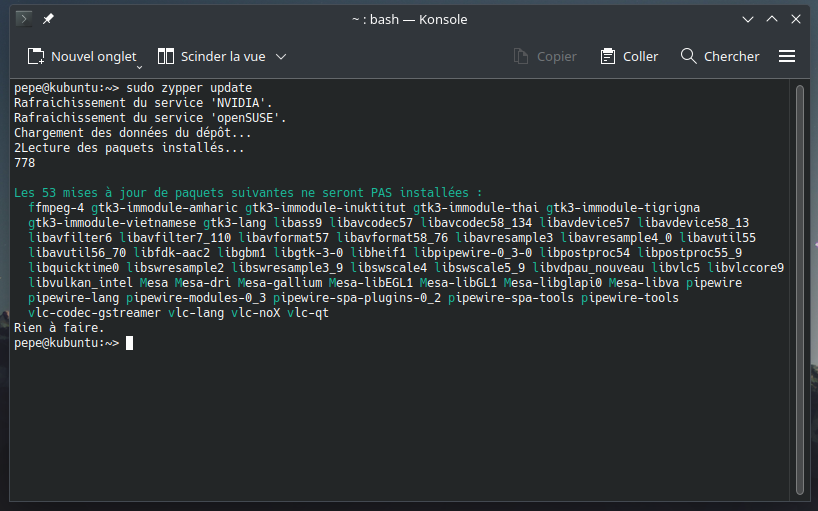Click package 'vlc-noX'
The height and width of the screenshot is (511, 818).
tap(256, 313)
